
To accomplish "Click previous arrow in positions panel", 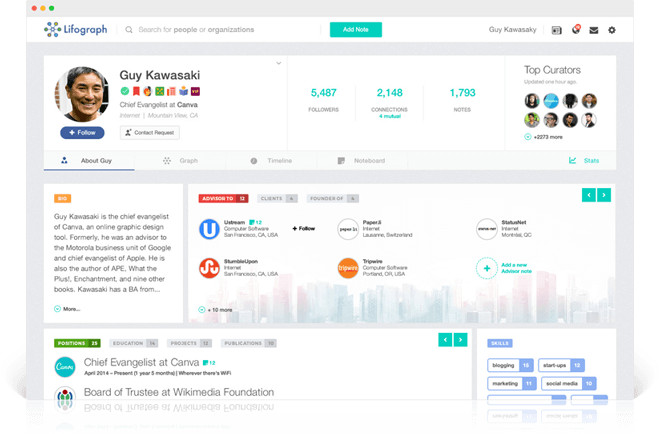I will click(x=445, y=339).
